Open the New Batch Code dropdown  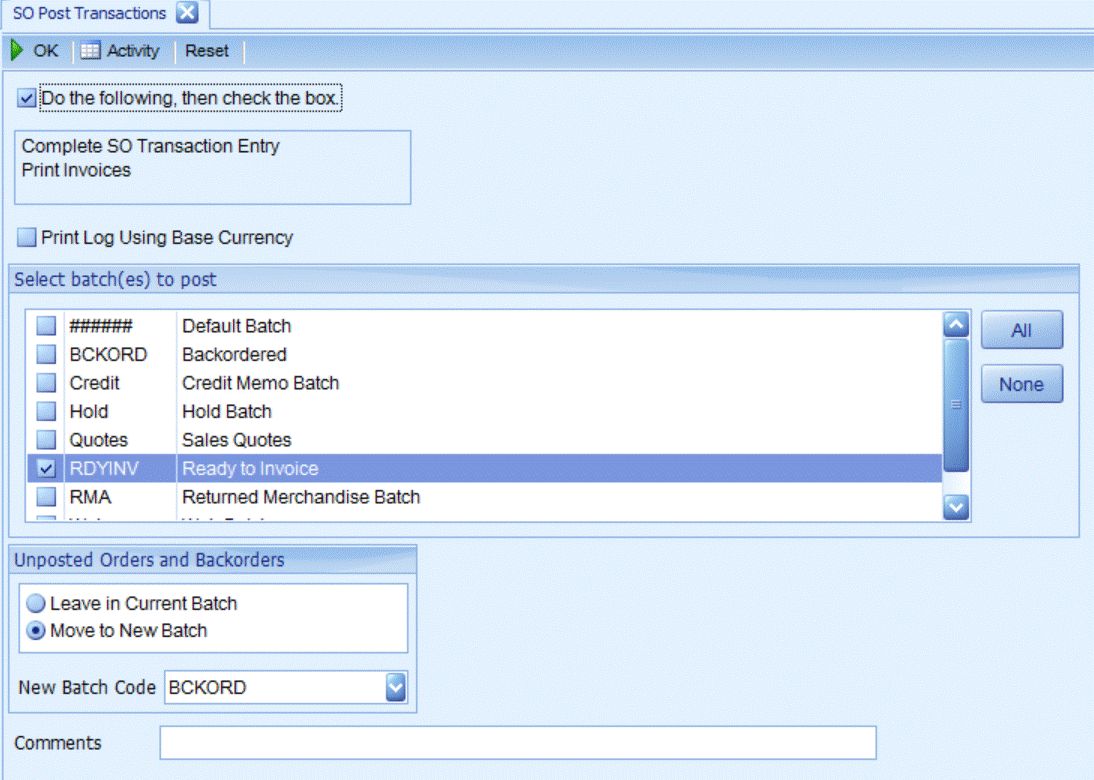(396, 687)
